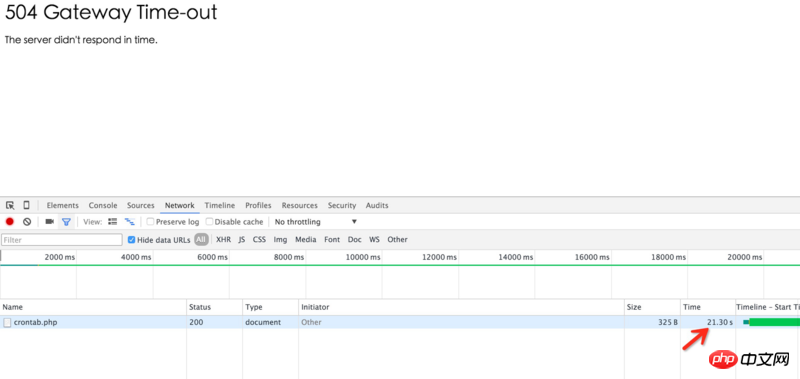
Task: Click into the Filter text field
Action: (x=62, y=240)
